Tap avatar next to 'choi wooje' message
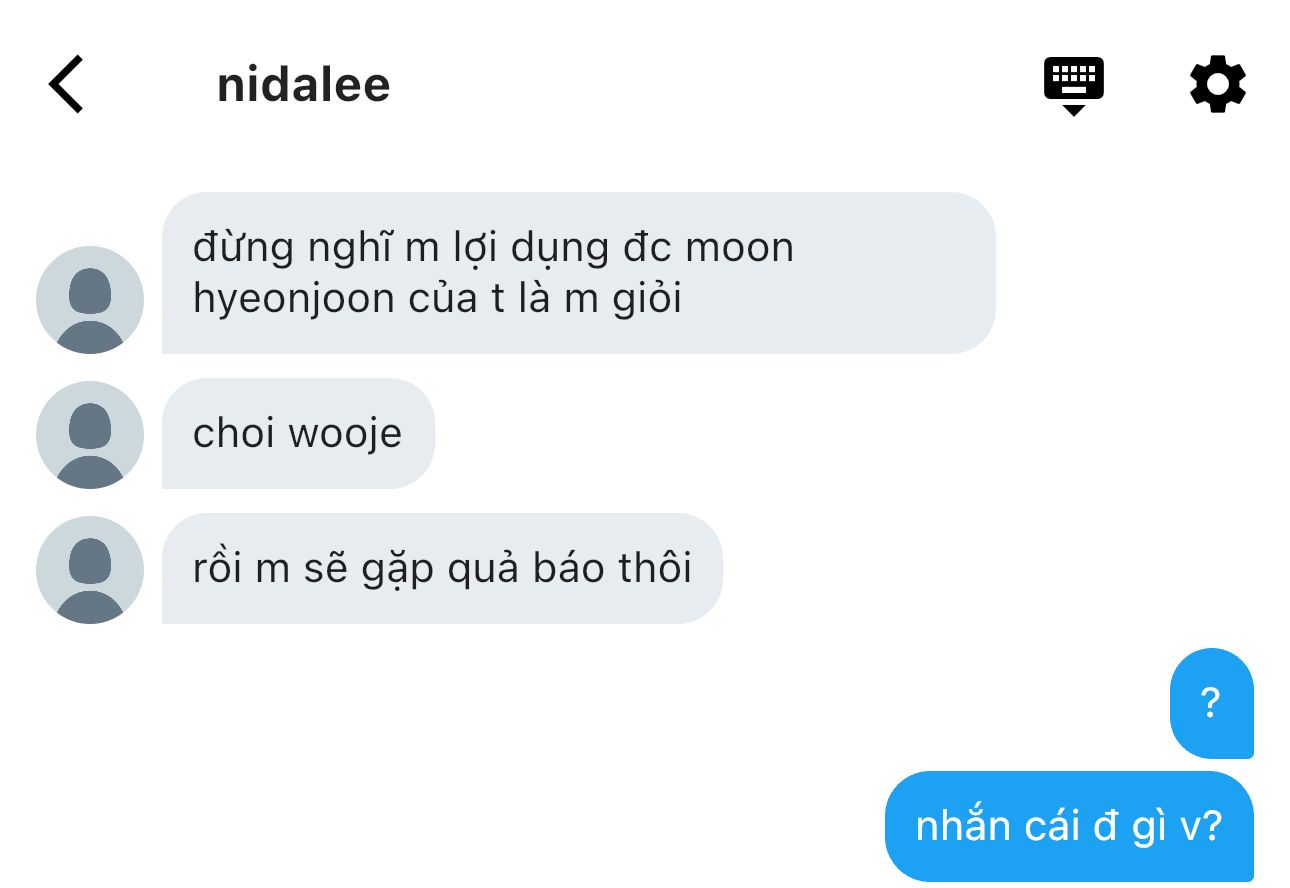This screenshot has height=888, width=1290. tap(90, 435)
